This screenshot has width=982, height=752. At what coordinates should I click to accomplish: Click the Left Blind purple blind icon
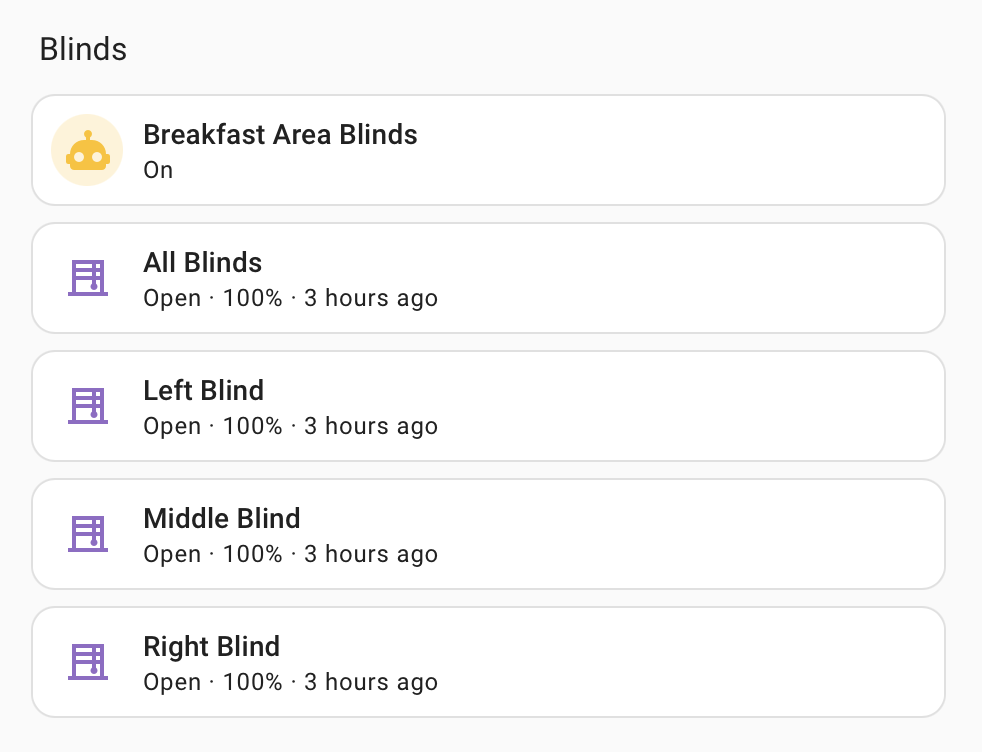(x=88, y=406)
